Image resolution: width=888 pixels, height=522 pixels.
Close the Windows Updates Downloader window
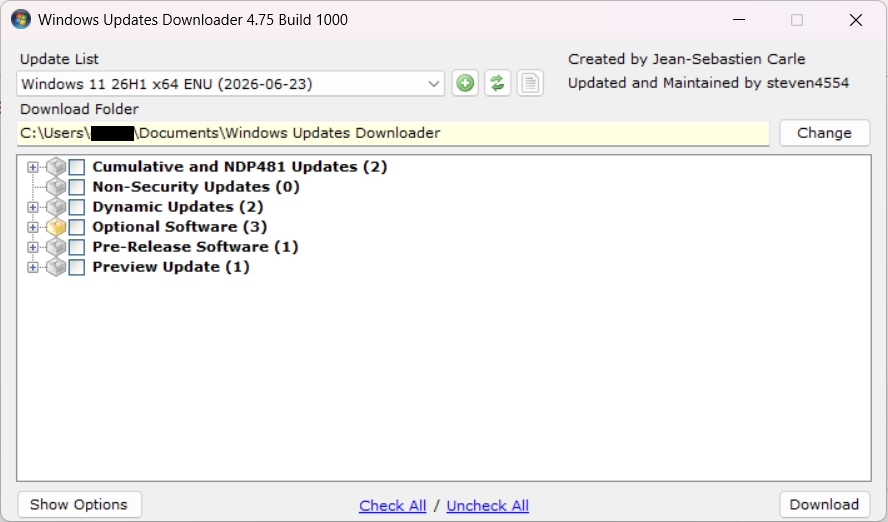pyautogui.click(x=856, y=20)
